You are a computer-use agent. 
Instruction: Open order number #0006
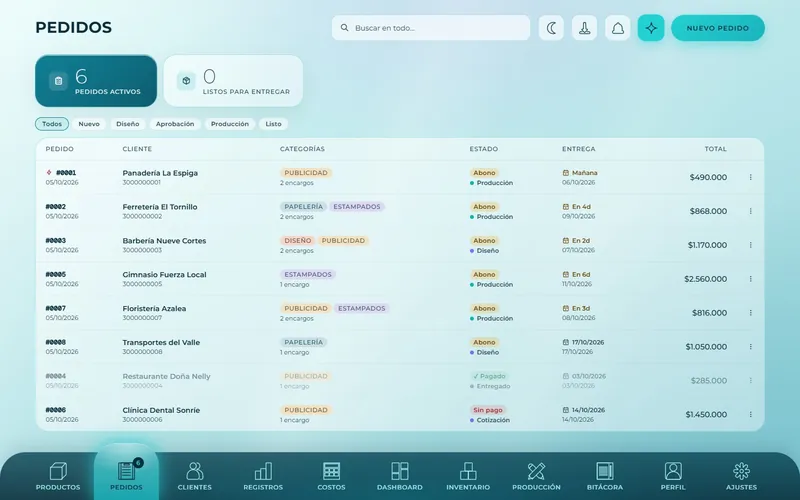click(x=56, y=410)
